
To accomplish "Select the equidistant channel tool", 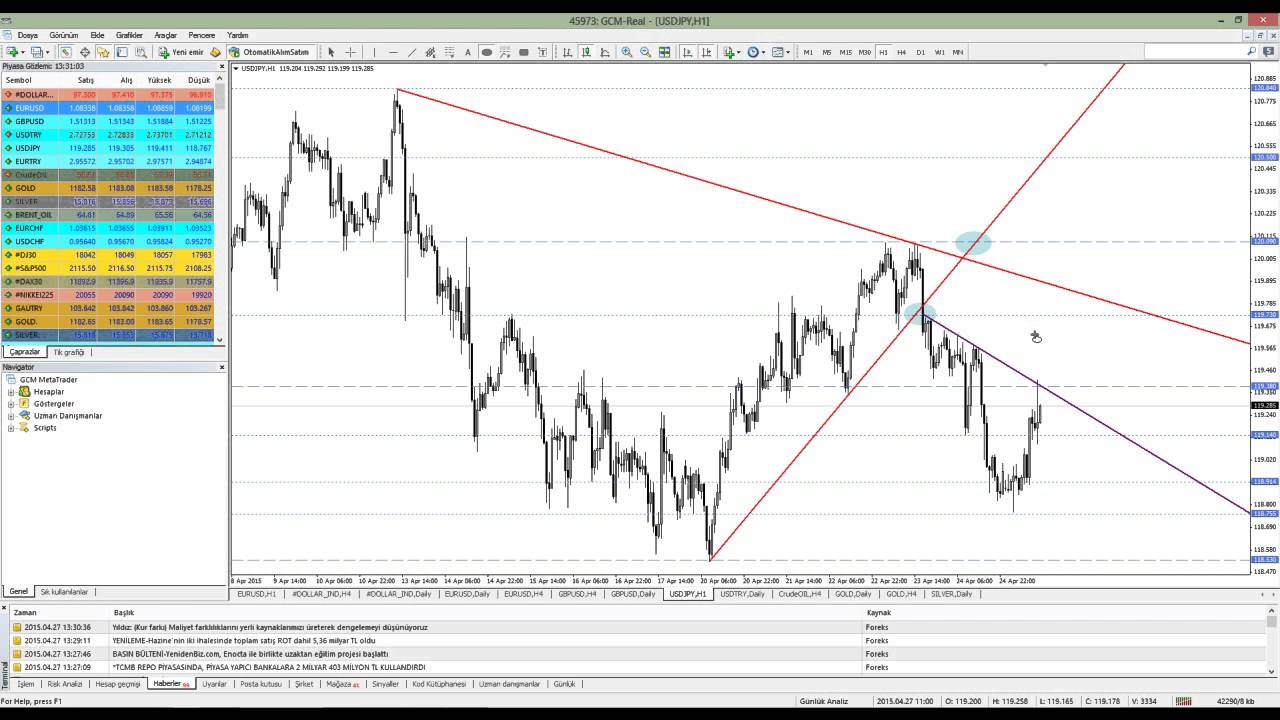I will 430,52.
